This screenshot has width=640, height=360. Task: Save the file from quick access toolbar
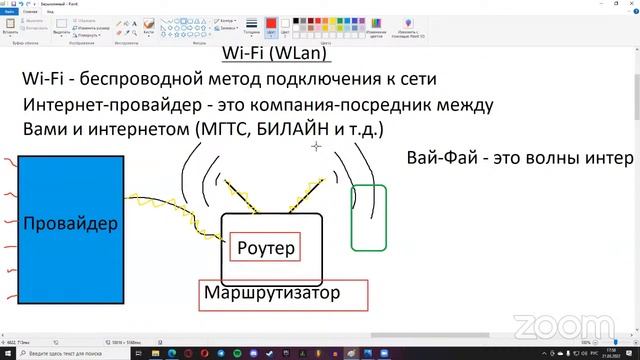tap(13, 4)
